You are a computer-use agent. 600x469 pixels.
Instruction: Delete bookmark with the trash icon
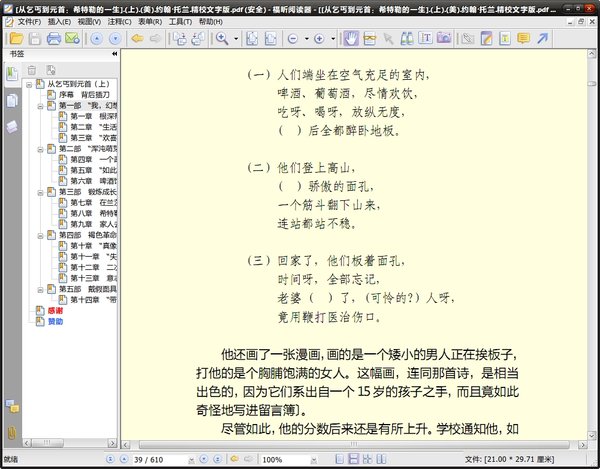pos(32,70)
